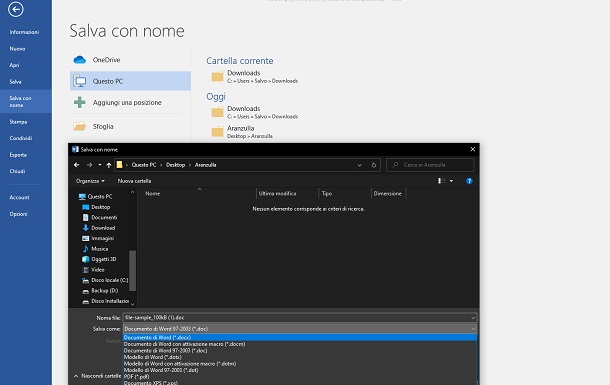Select Questo PC save location
This screenshot has height=385, width=610.
click(130, 81)
